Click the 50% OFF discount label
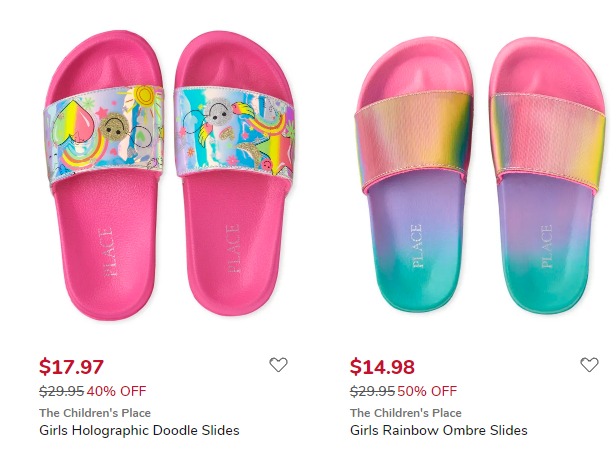Viewport: 616px width, 450px height. click(x=427, y=391)
